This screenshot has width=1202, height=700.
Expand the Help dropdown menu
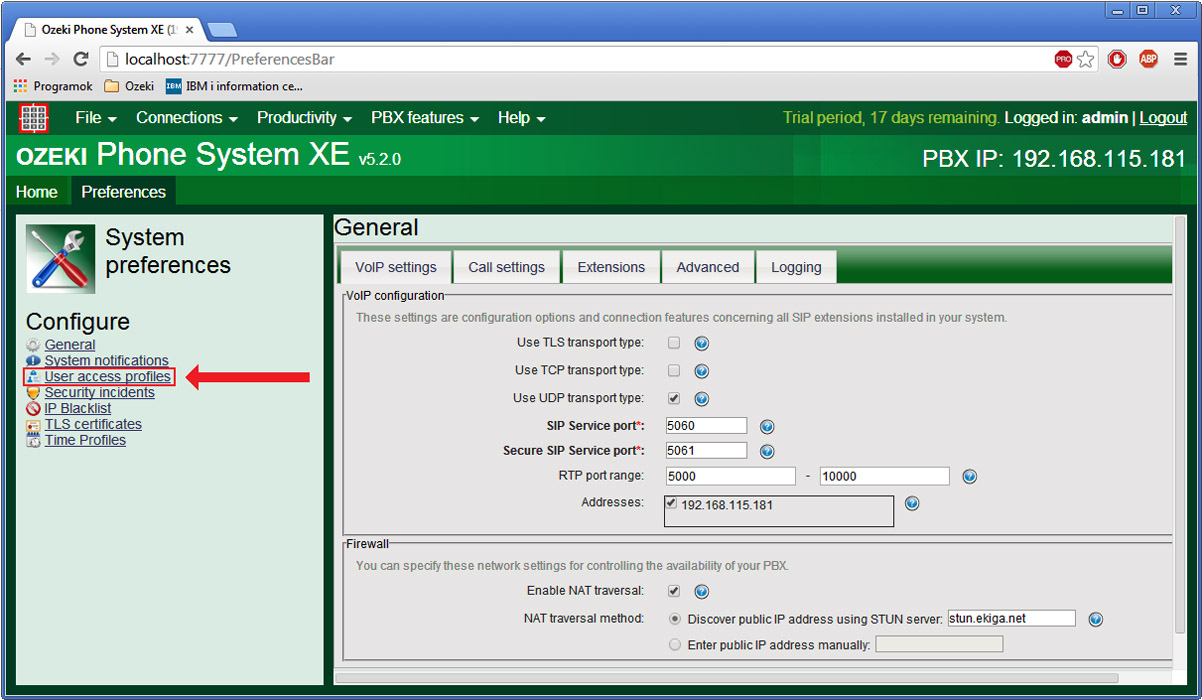521,118
